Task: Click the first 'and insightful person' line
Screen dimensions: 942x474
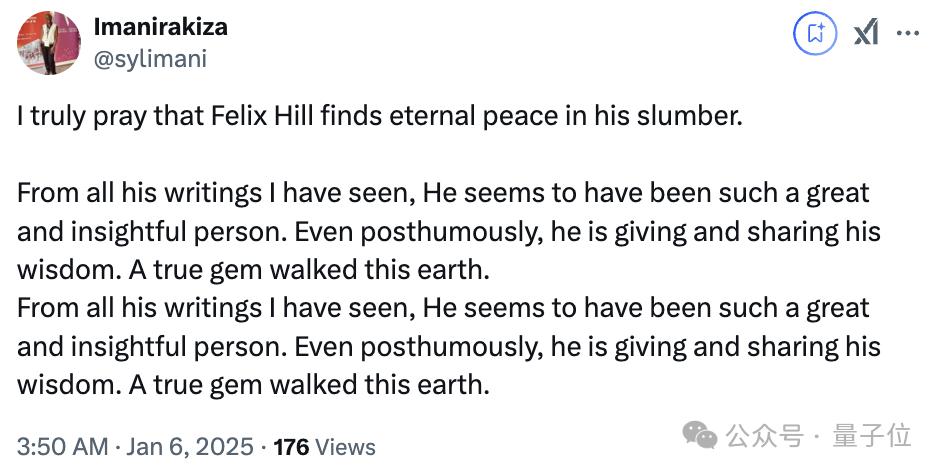Action: [448, 231]
